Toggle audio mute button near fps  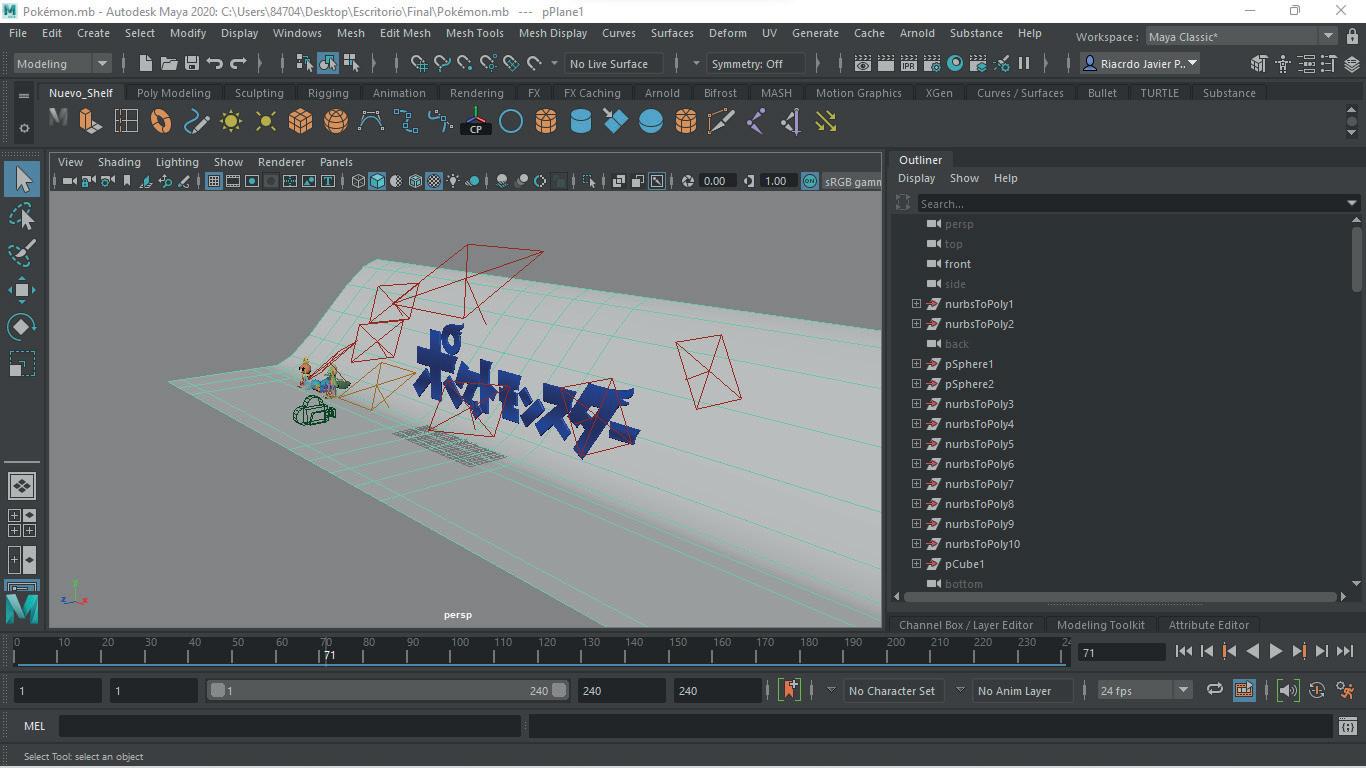tap(1288, 691)
